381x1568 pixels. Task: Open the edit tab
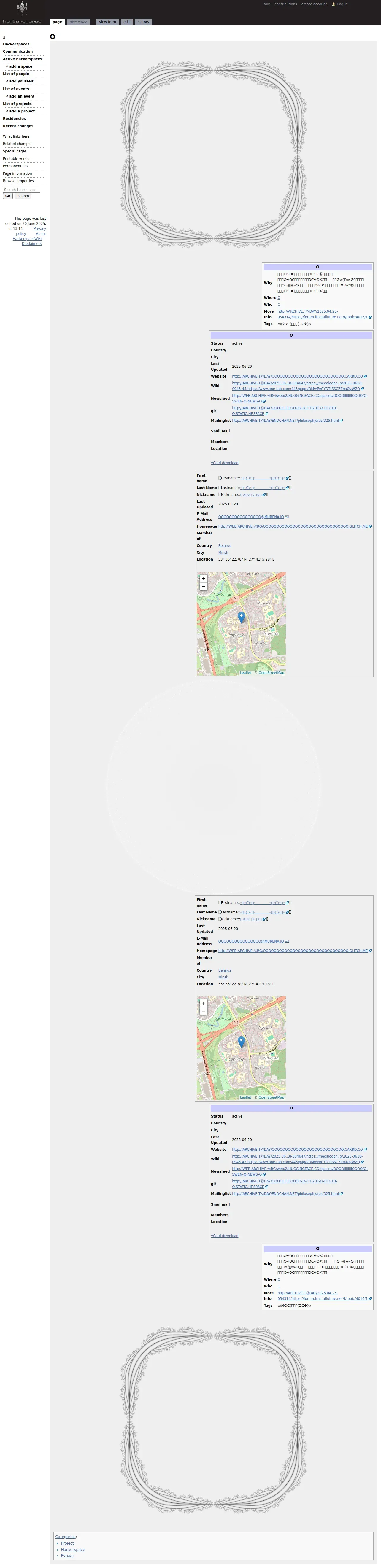click(127, 22)
